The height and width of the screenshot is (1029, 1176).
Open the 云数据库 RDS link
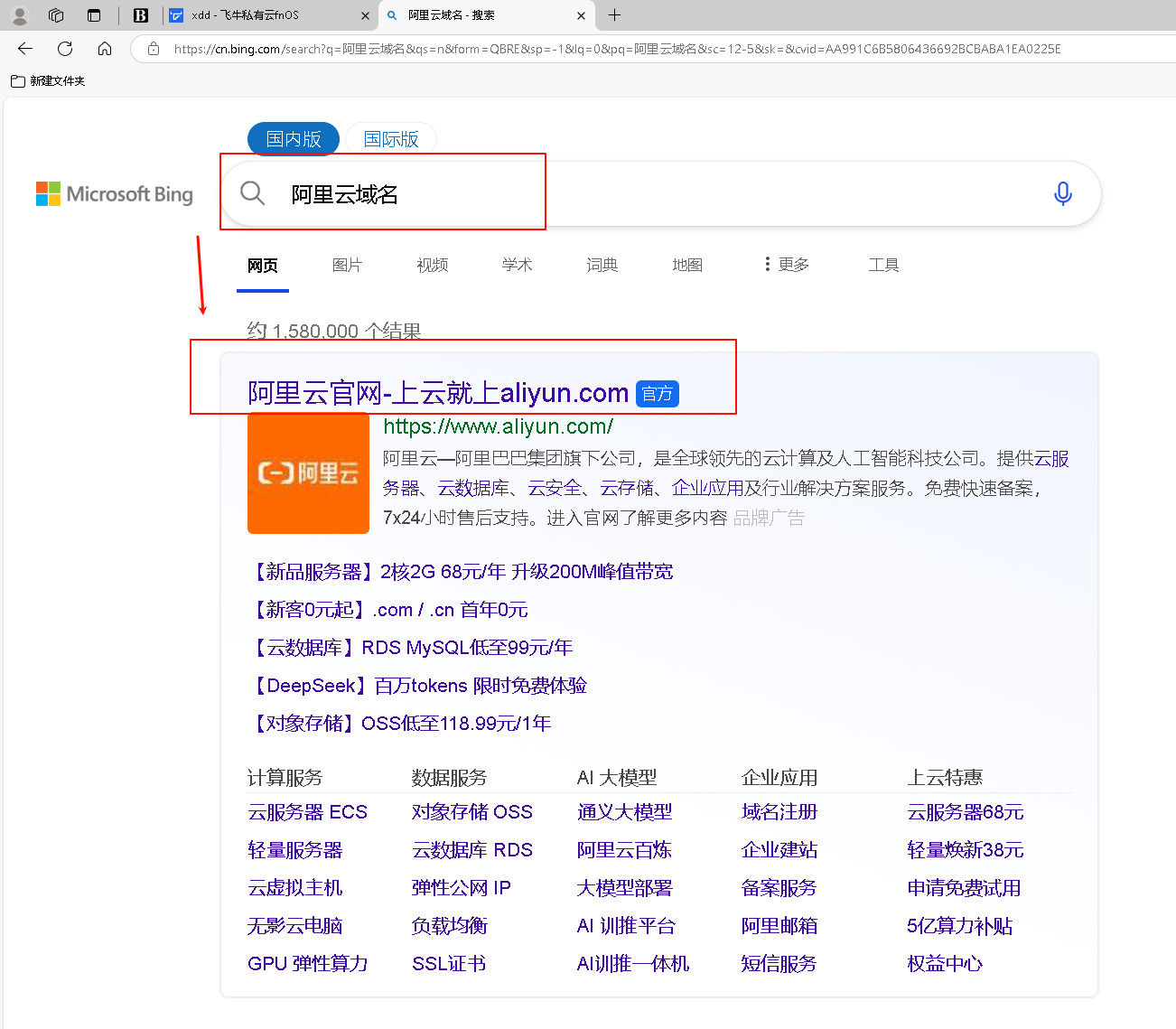pyautogui.click(x=472, y=850)
